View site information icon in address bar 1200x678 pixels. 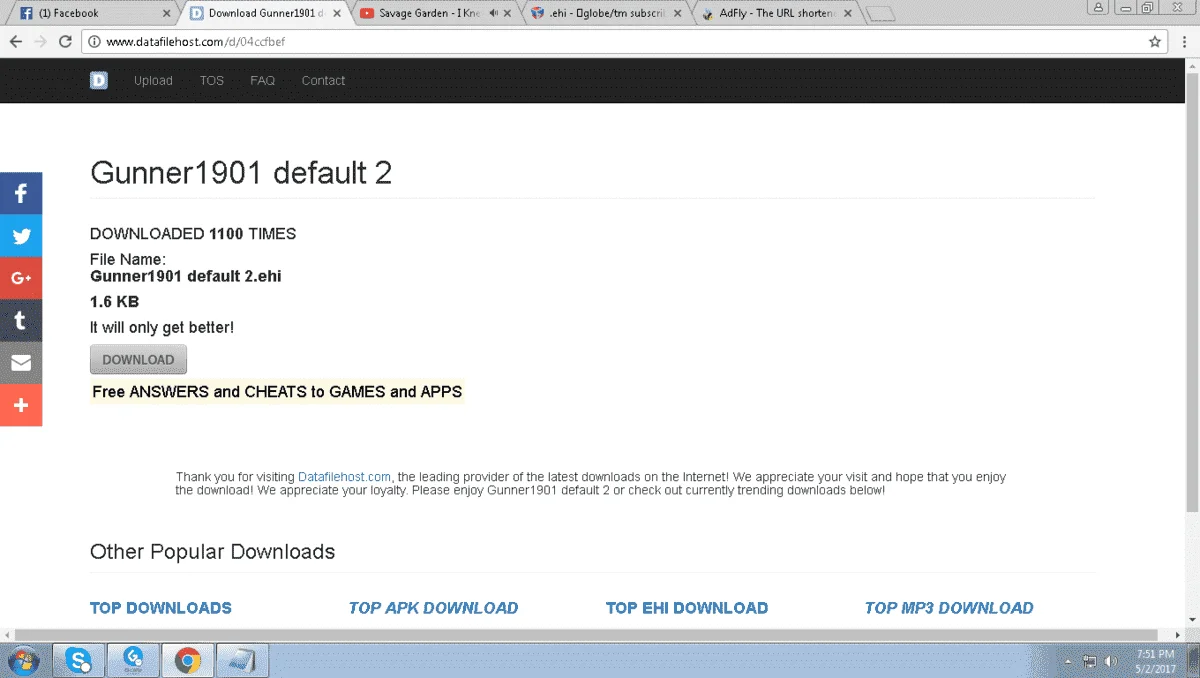95,42
